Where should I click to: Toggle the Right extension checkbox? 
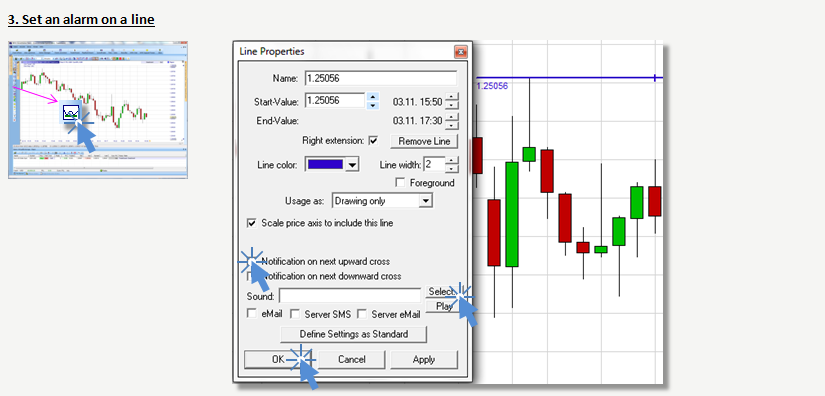[x=373, y=140]
